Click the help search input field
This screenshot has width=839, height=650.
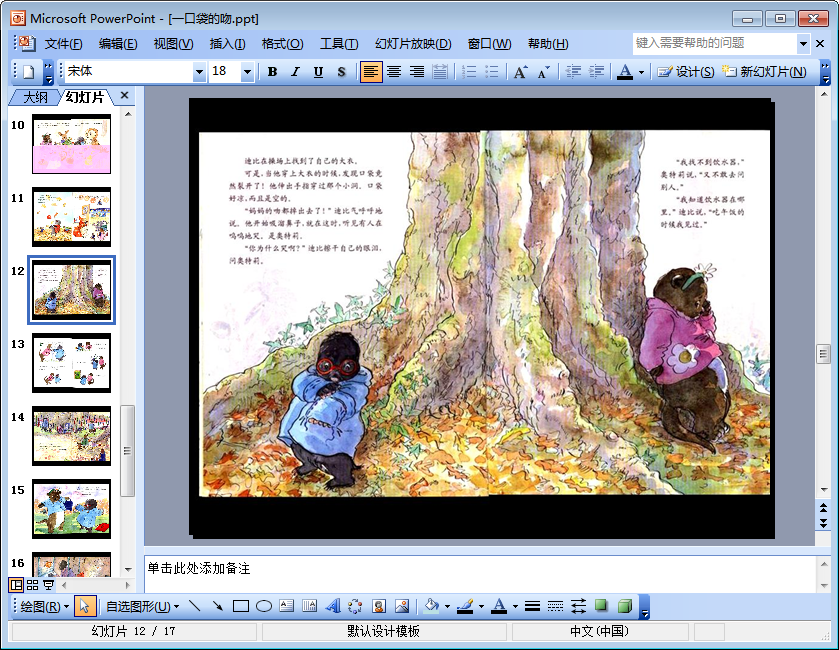coord(715,44)
